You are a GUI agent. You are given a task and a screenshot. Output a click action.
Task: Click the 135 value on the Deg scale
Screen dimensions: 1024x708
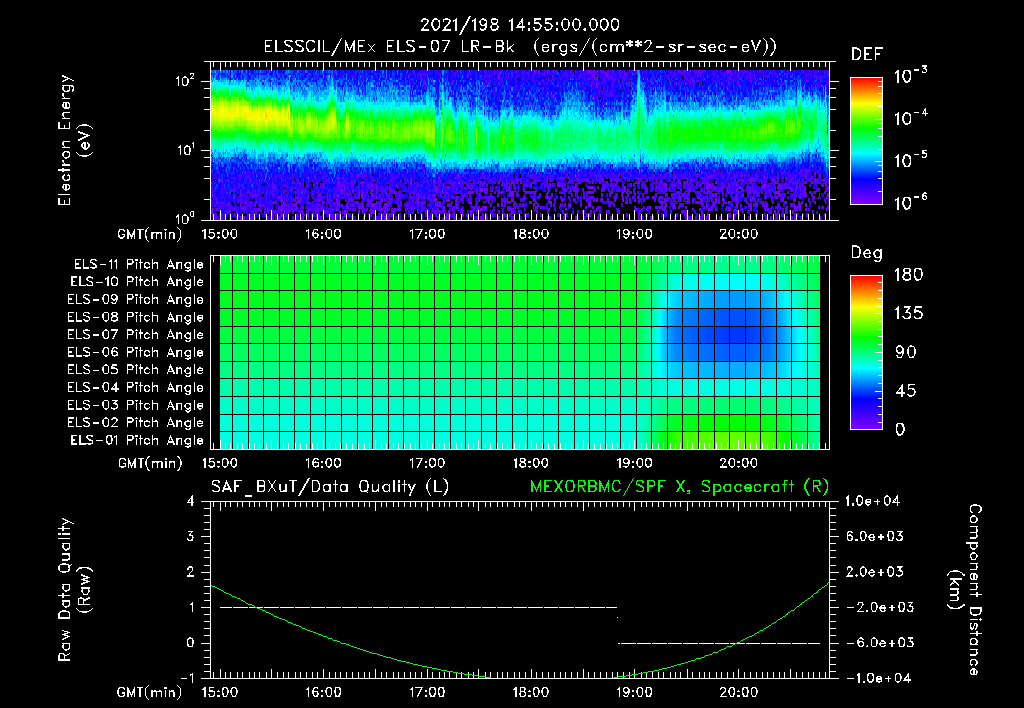pyautogui.click(x=908, y=314)
